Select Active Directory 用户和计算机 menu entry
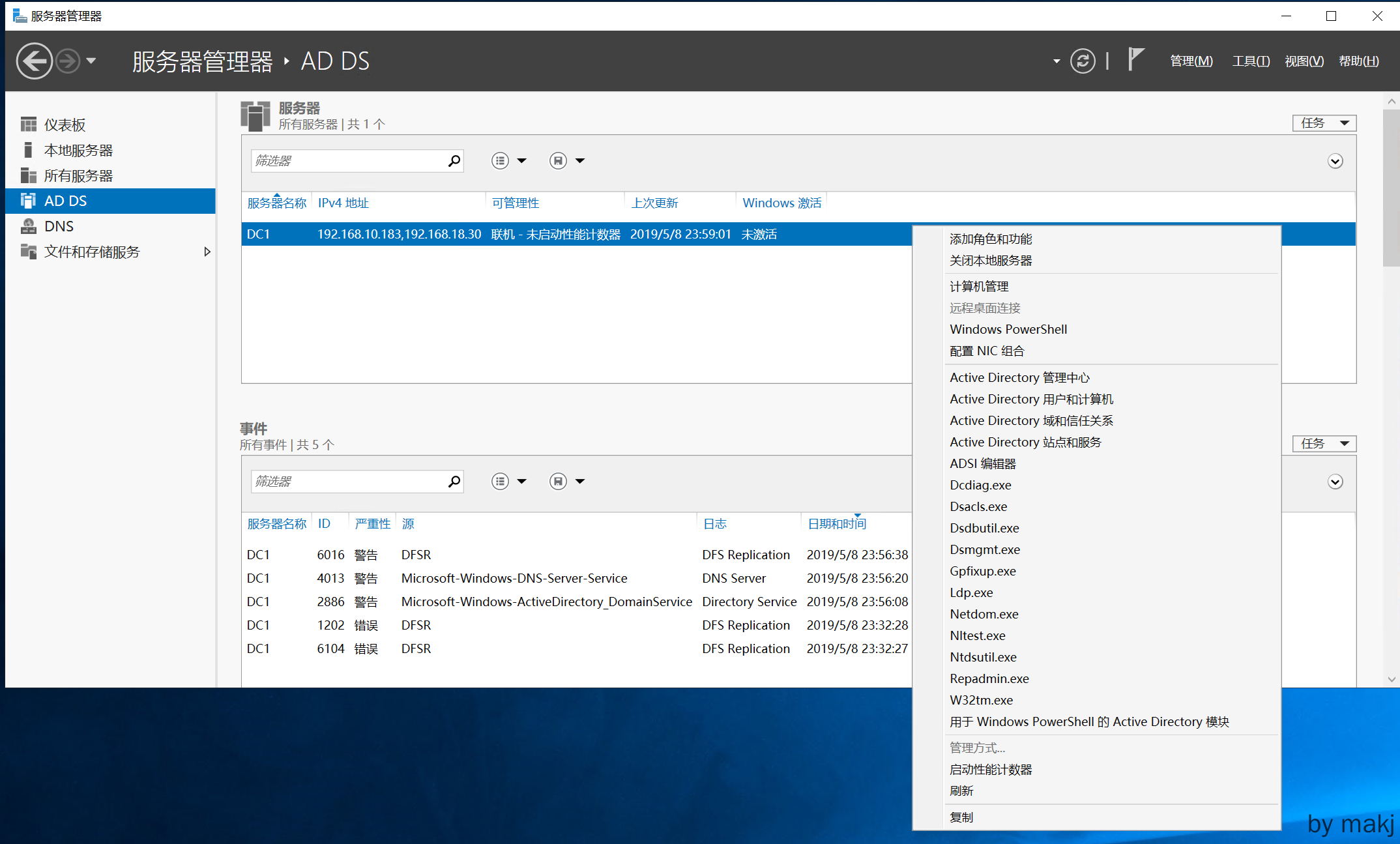This screenshot has height=844, width=1400. [1031, 399]
